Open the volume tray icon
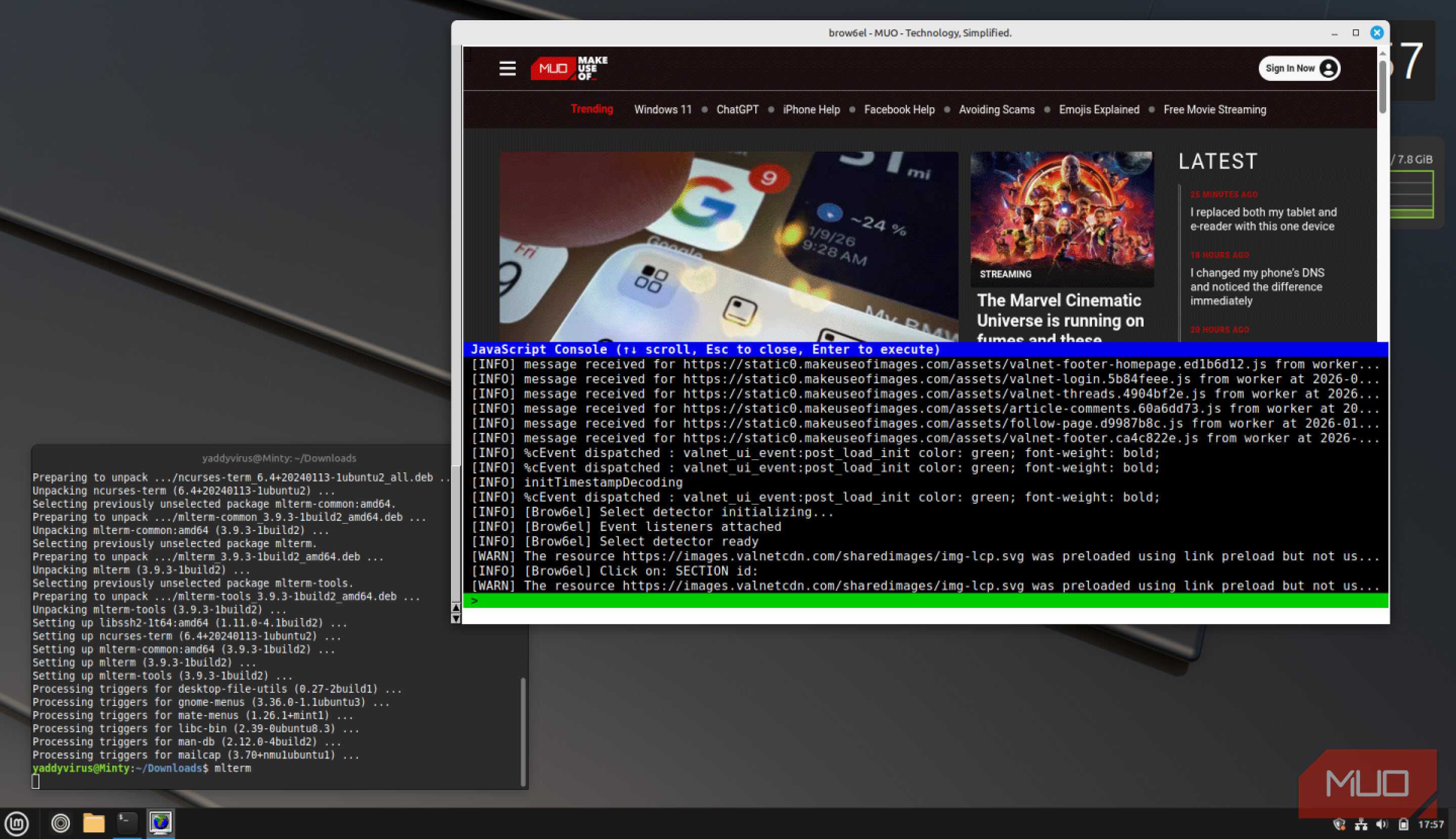The image size is (1456, 839). tap(1382, 825)
